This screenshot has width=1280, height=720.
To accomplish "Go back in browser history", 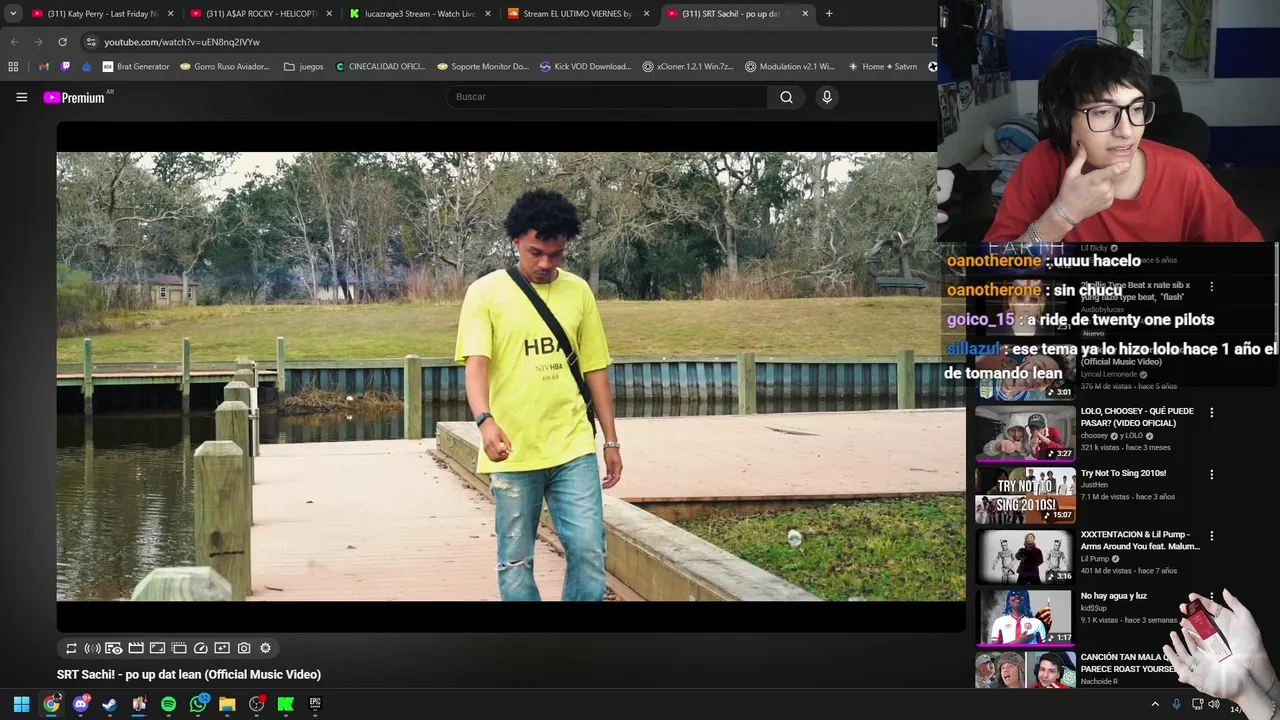I will point(14,42).
